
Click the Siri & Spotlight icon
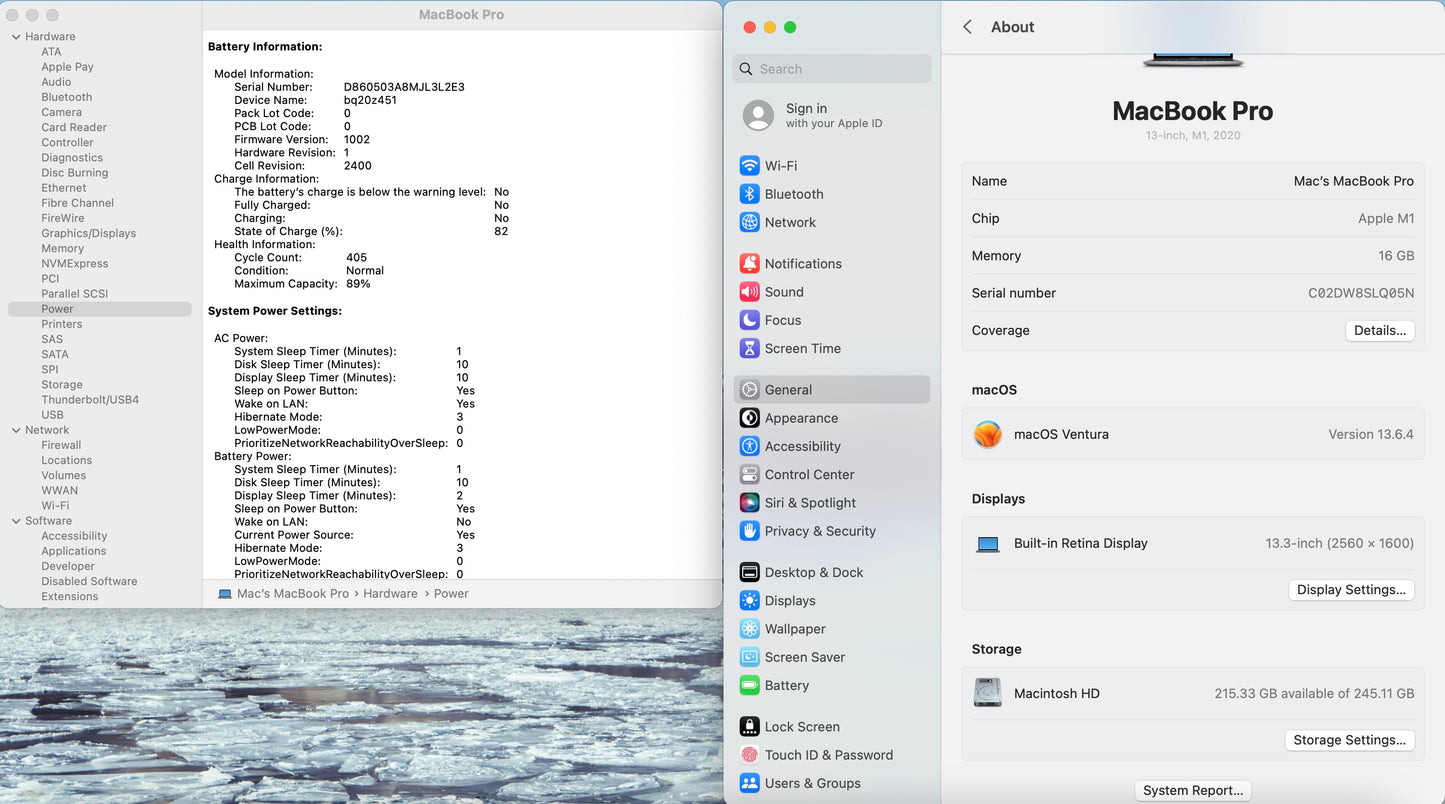749,503
